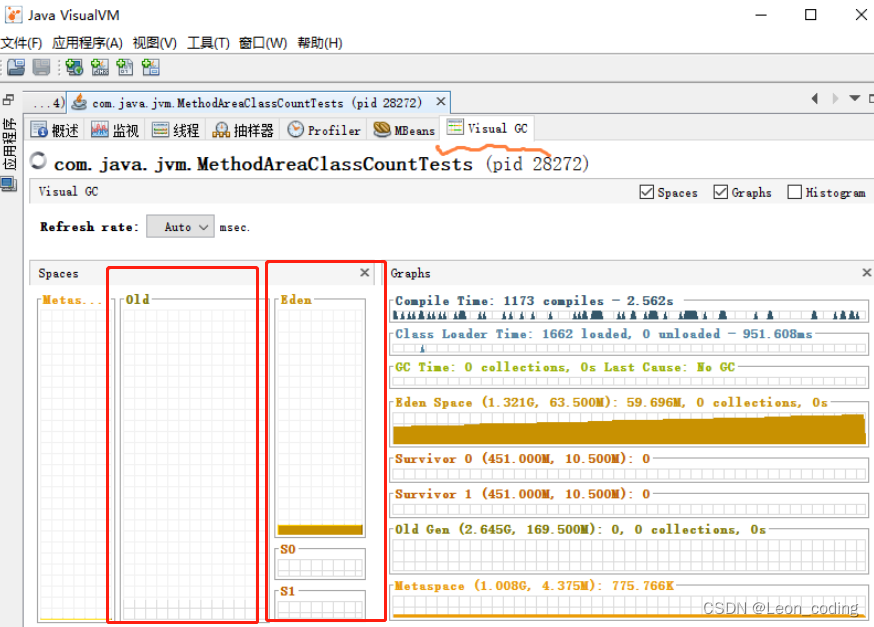Screen dimensions: 874x627
Task: Open the document list dropdown arrow
Action: (854, 99)
